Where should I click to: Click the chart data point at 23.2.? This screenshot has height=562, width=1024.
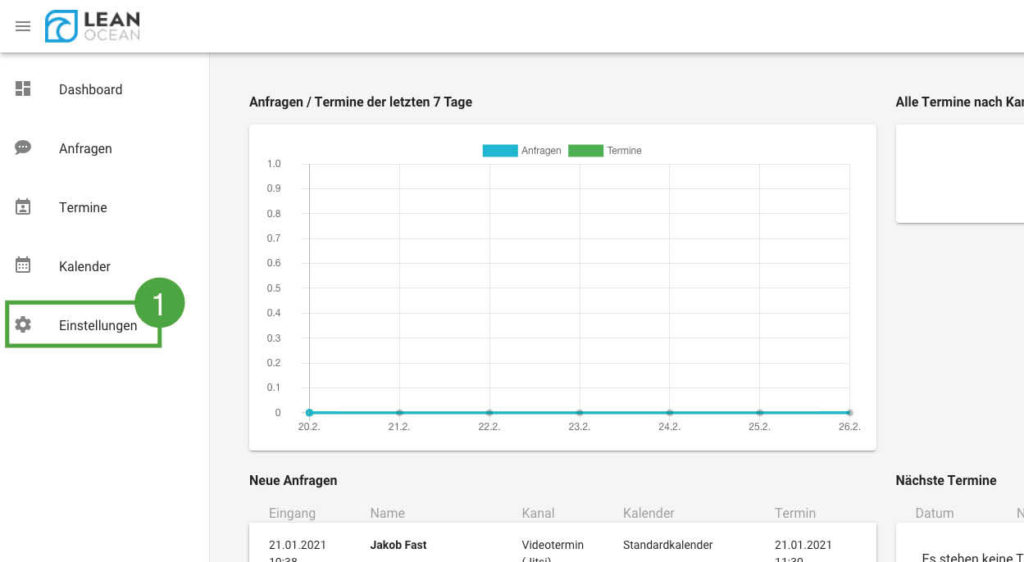[x=579, y=412]
